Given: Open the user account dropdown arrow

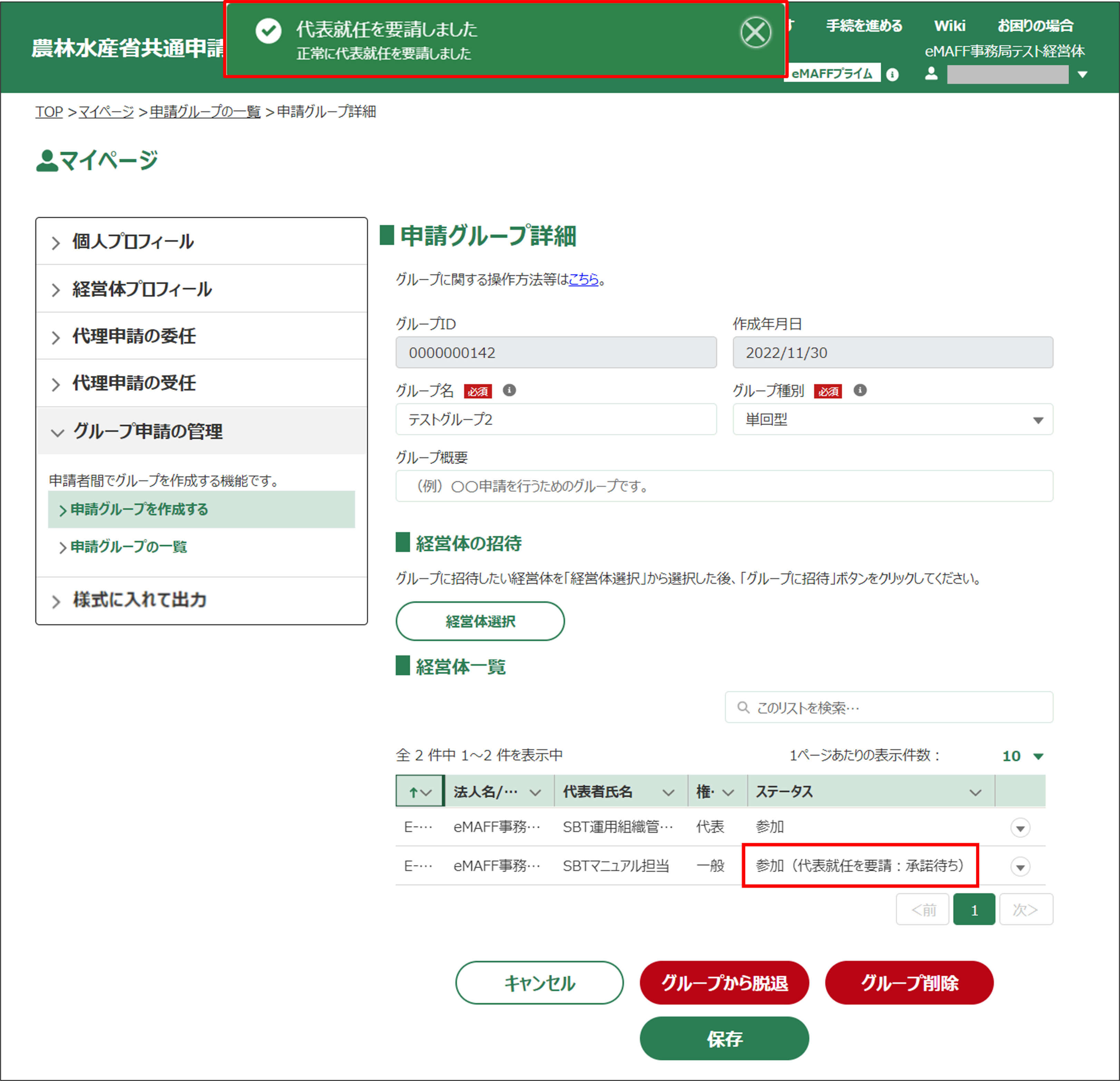Looking at the screenshot, I should pos(1082,74).
